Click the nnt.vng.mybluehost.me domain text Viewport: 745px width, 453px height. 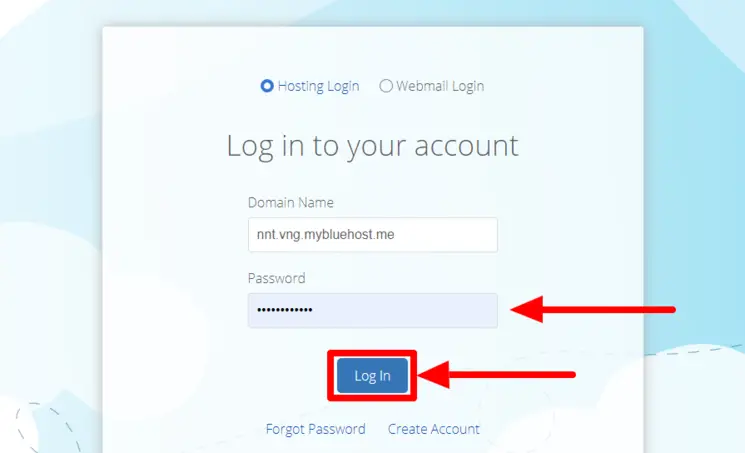[325, 235]
